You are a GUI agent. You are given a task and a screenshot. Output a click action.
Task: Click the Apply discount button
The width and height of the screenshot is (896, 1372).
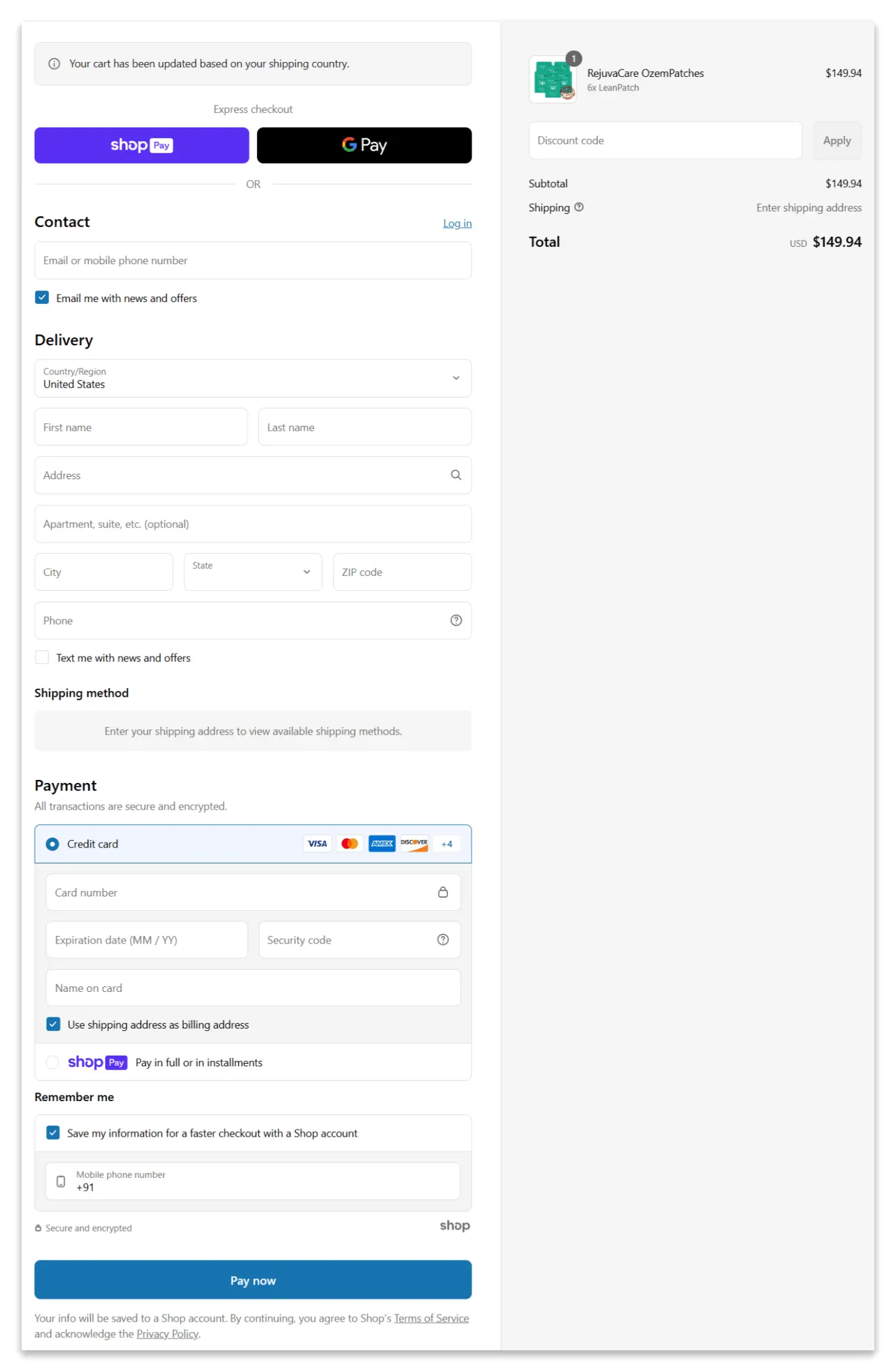pyautogui.click(x=837, y=141)
